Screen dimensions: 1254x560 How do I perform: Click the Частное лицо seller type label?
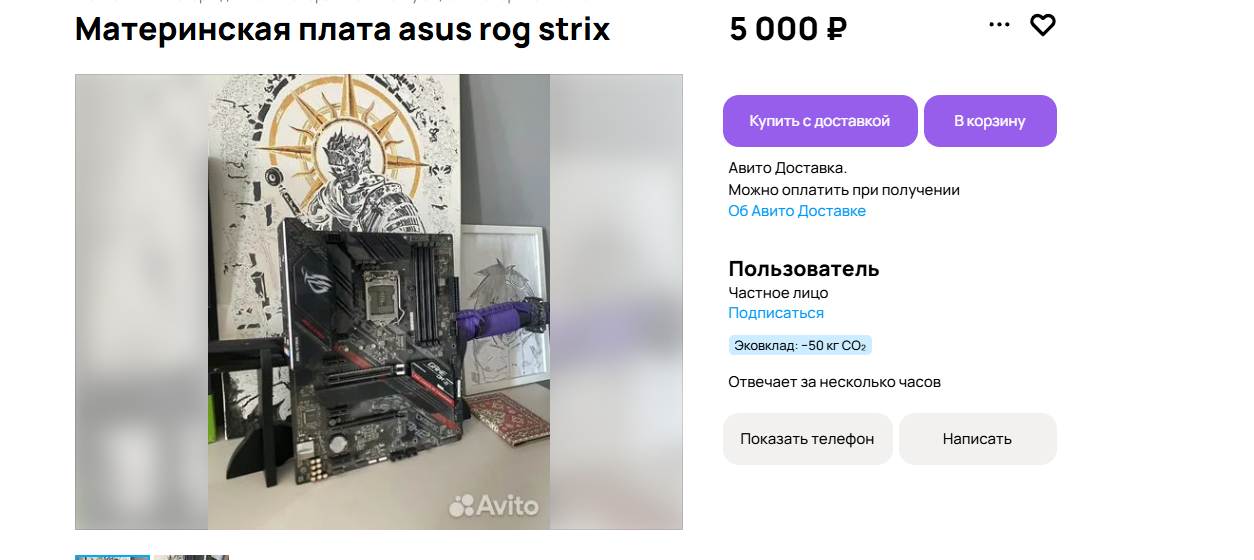tap(778, 293)
